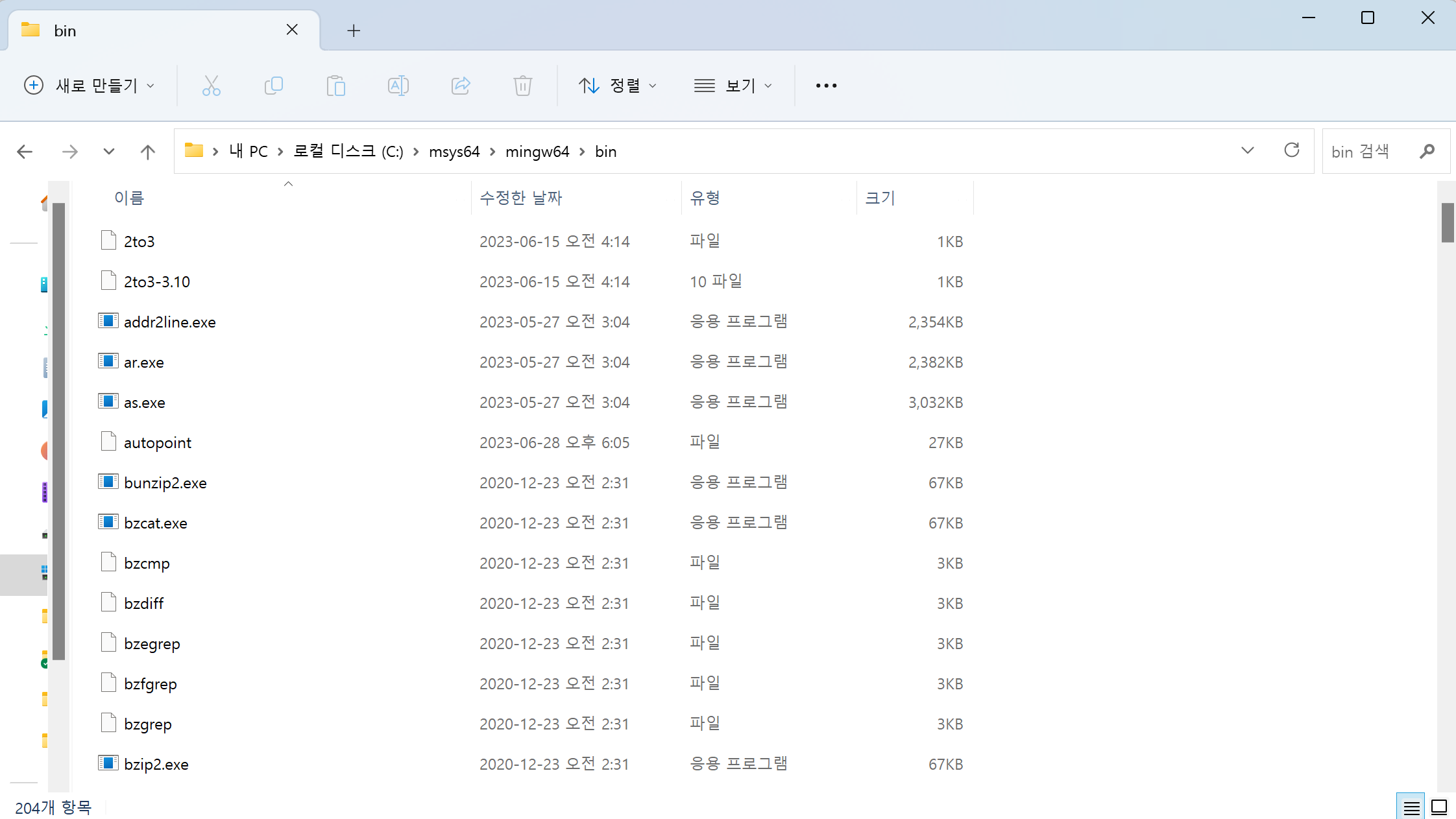The width and height of the screenshot is (1456, 819).
Task: Click the Delete trash icon
Action: 522,86
